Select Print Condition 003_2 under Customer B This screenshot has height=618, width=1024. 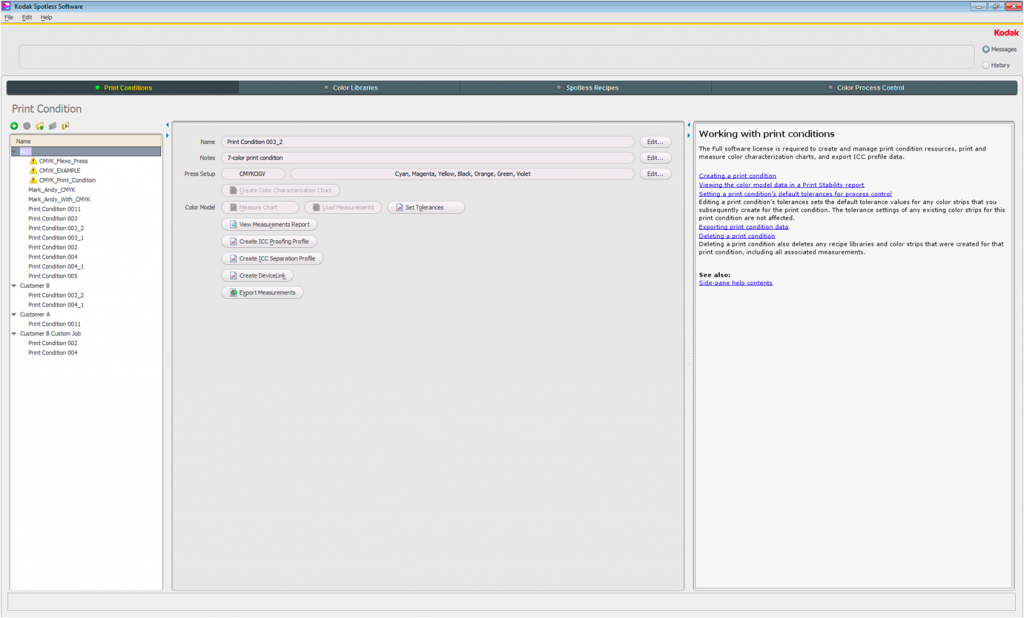(x=56, y=295)
